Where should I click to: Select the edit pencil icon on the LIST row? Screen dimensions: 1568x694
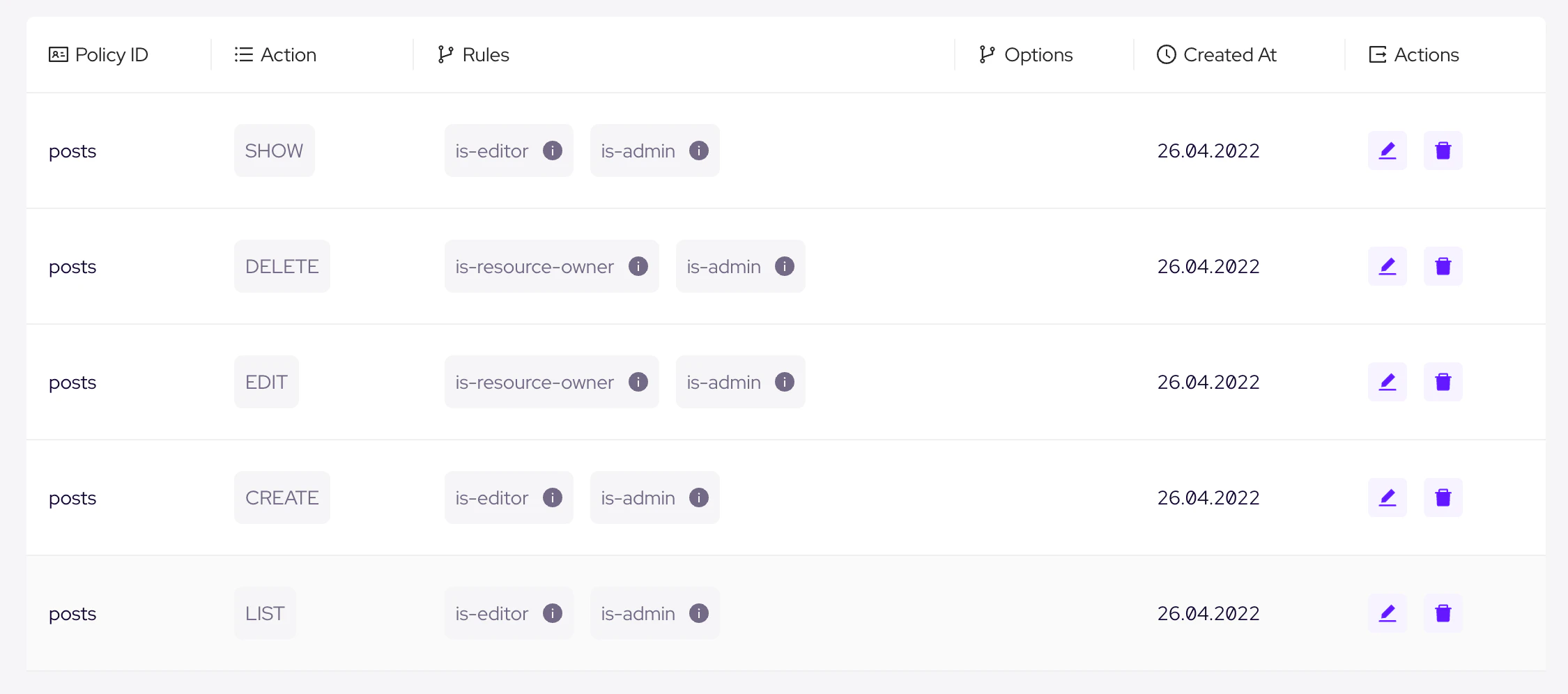point(1387,612)
